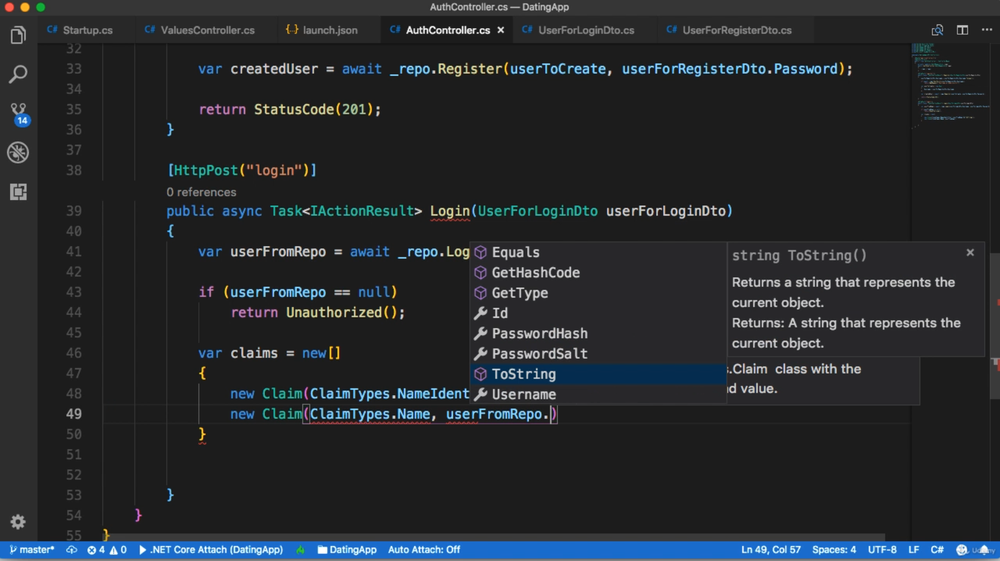Choose Equals from the suggestion list
The image size is (1000, 561).
598,252
